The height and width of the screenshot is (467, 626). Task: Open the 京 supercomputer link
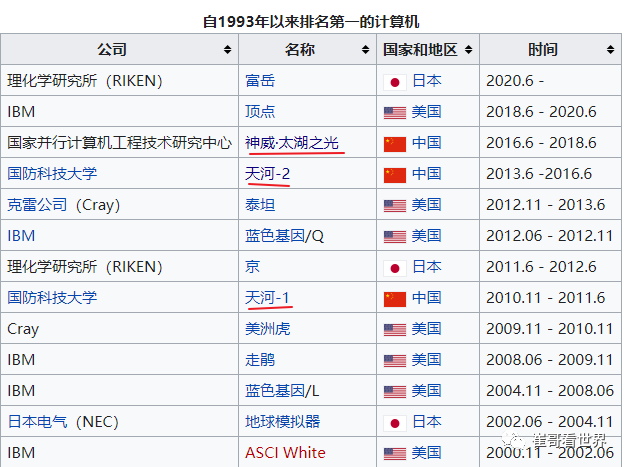tap(252, 267)
